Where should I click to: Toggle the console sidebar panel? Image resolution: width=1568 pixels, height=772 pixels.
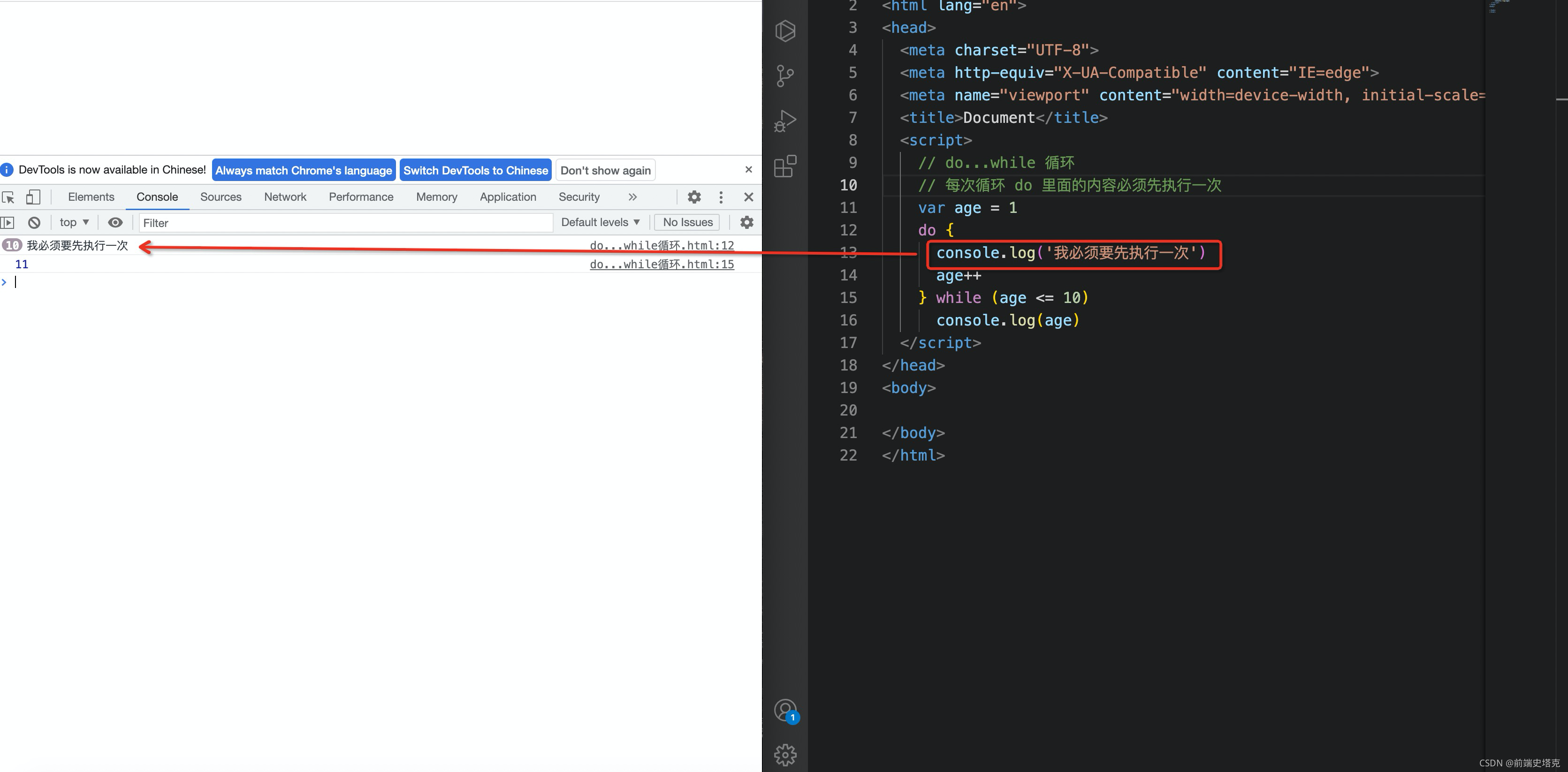coord(8,223)
